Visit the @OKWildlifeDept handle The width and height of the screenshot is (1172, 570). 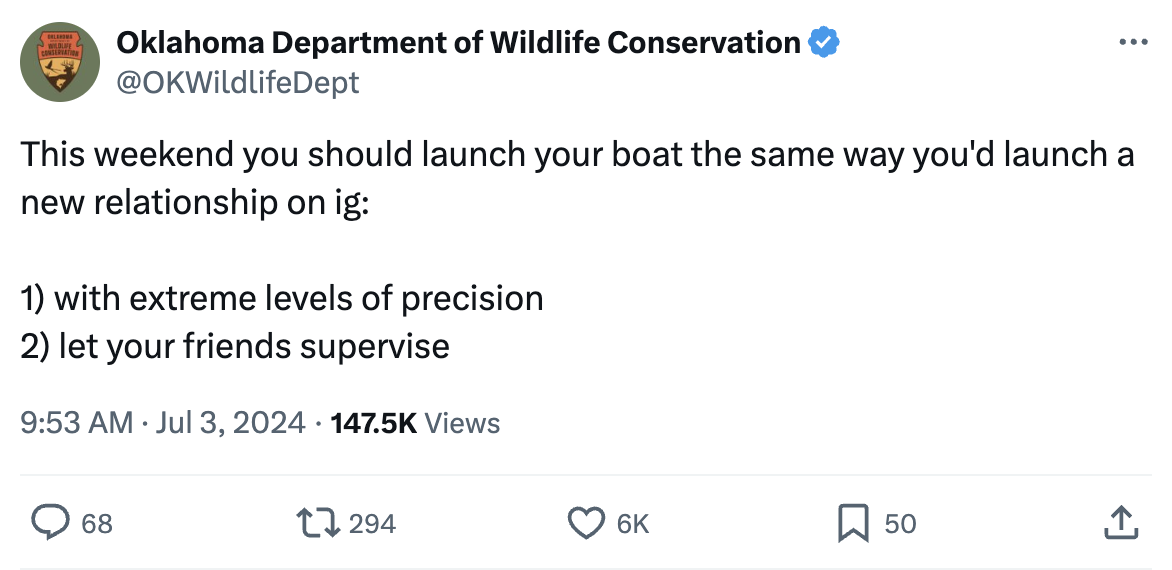pyautogui.click(x=238, y=82)
